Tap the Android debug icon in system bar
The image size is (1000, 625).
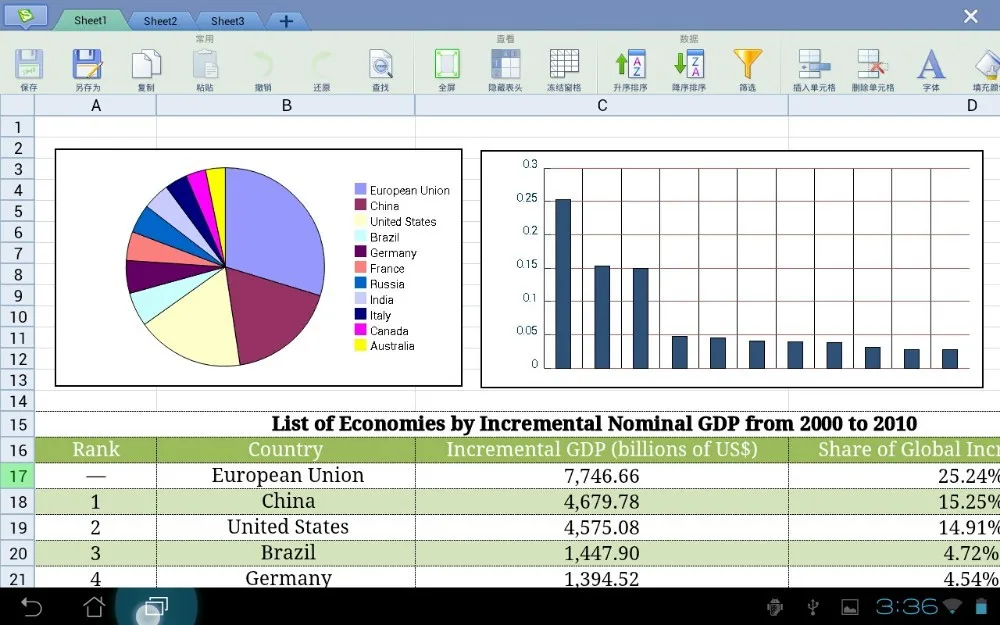[775, 607]
